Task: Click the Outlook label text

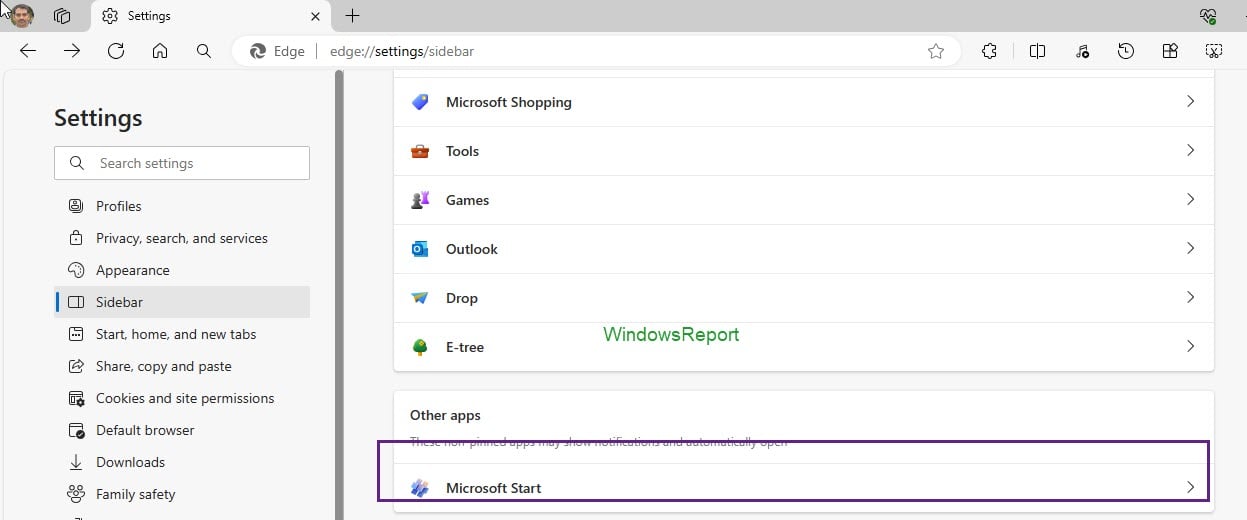Action: tap(472, 249)
